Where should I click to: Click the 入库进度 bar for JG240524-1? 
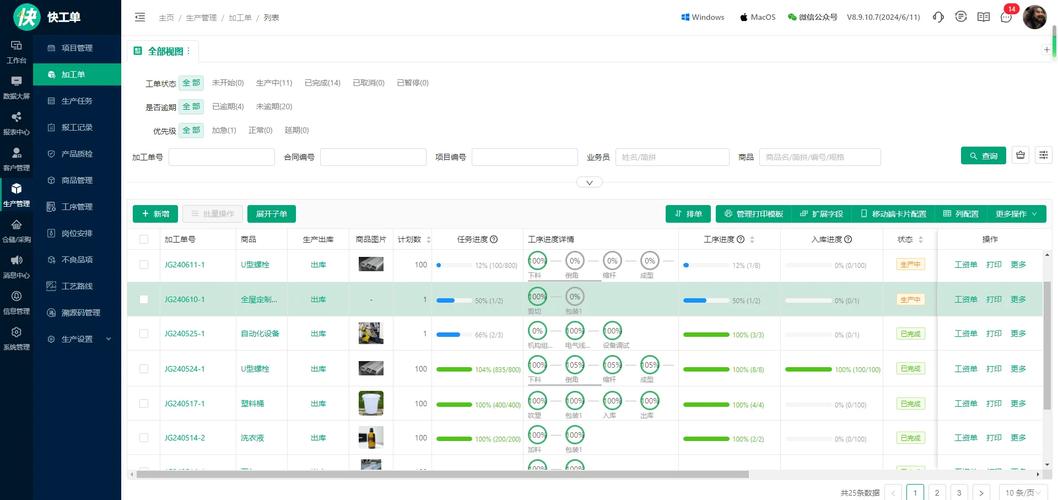click(x=808, y=369)
